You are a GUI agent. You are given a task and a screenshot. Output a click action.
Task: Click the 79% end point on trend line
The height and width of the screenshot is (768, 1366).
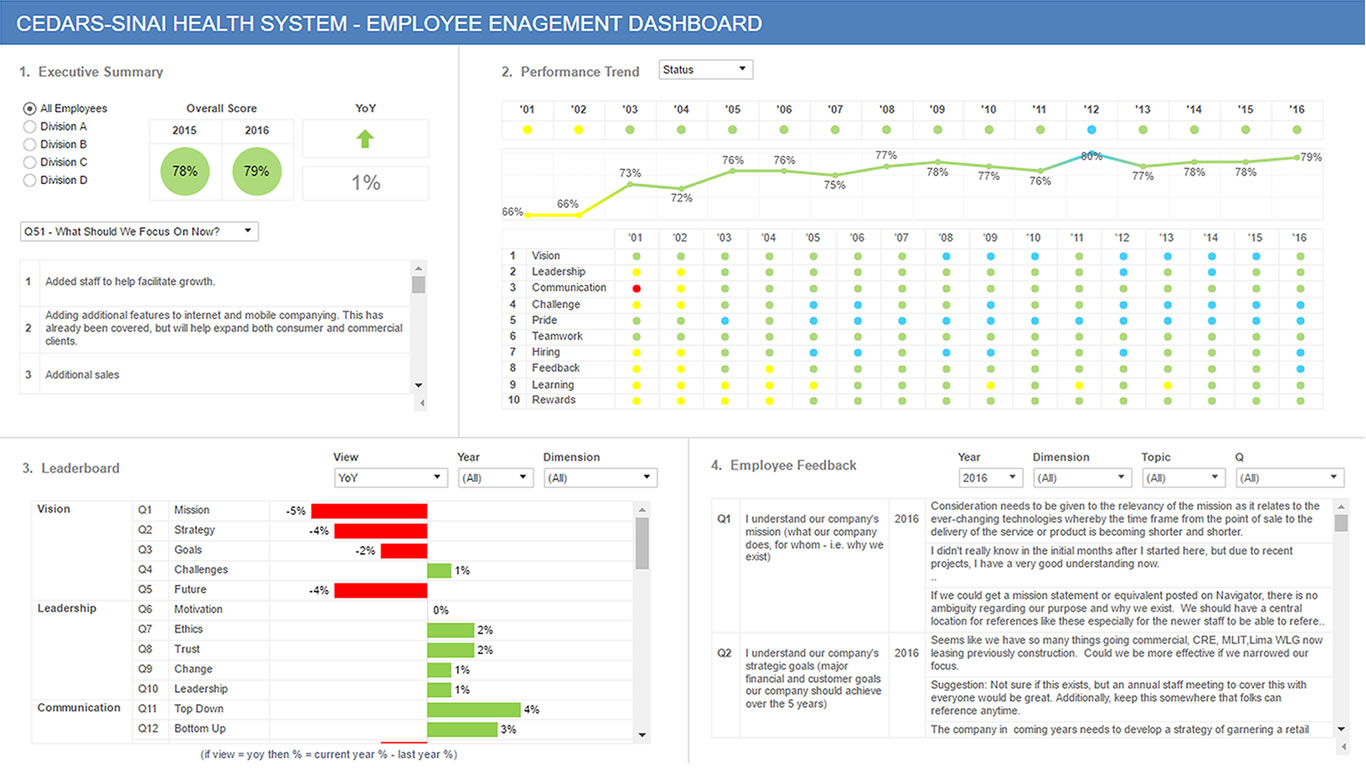(x=1297, y=157)
